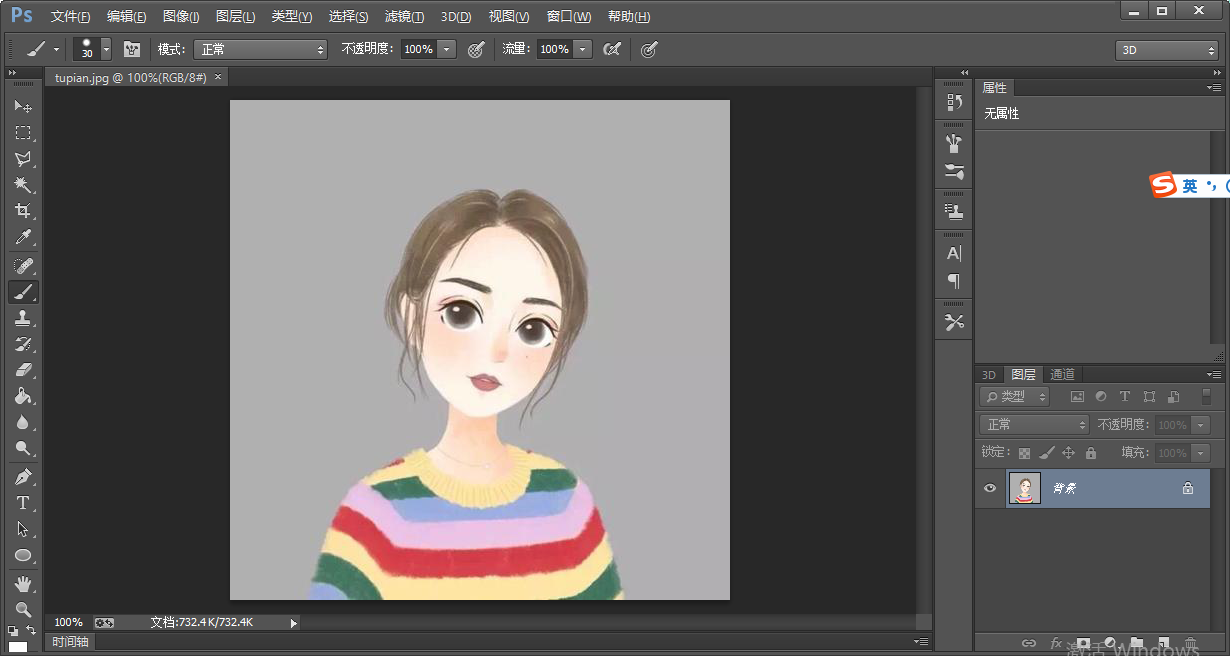Expand the 3D workspace switcher dropdown
Screen dimensions: 1230x656
[x=1166, y=50]
